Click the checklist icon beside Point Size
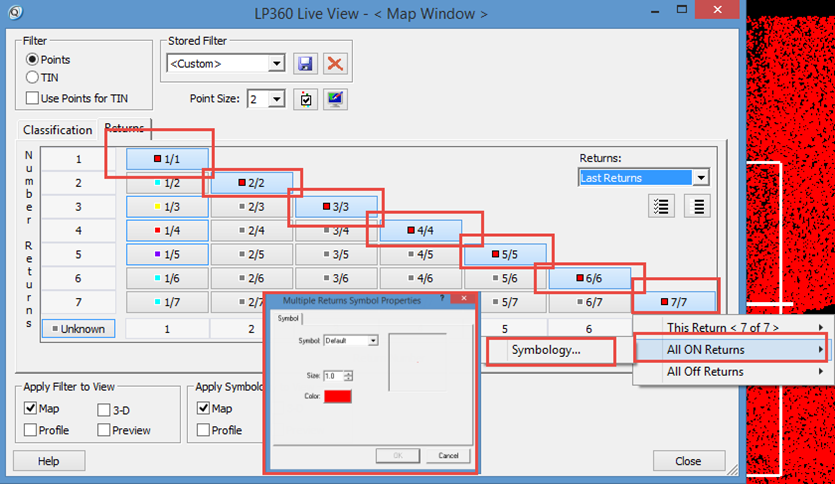 306,100
